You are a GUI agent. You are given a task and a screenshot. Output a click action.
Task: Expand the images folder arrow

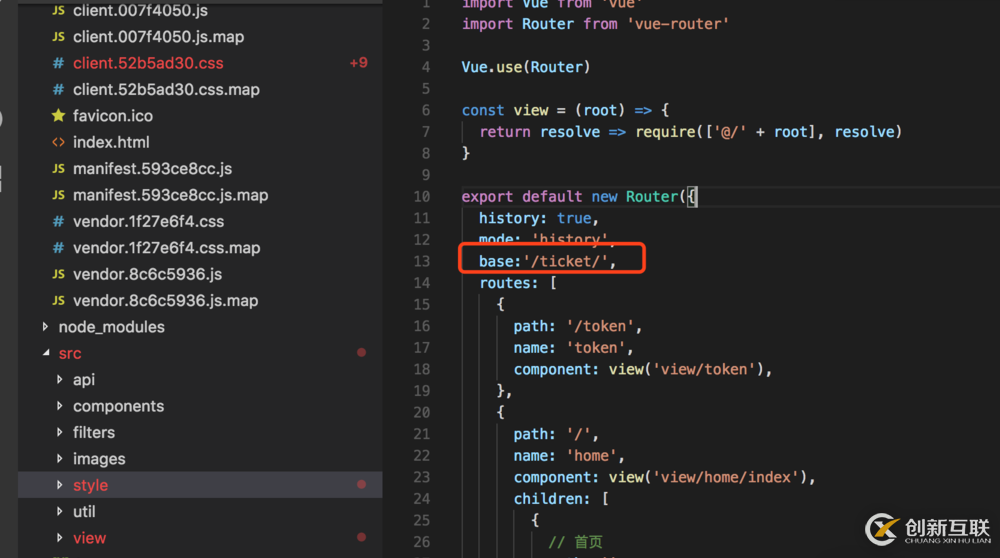click(59, 459)
